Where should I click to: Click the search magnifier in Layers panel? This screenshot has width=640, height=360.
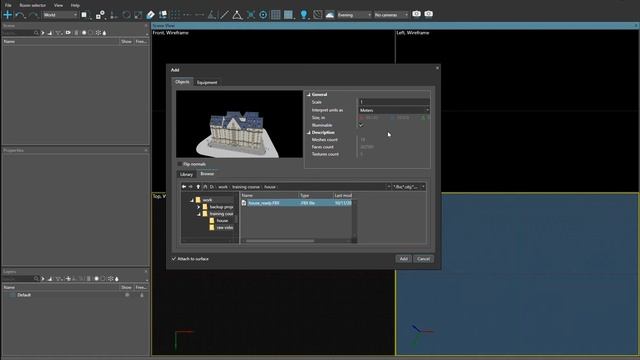[36, 279]
